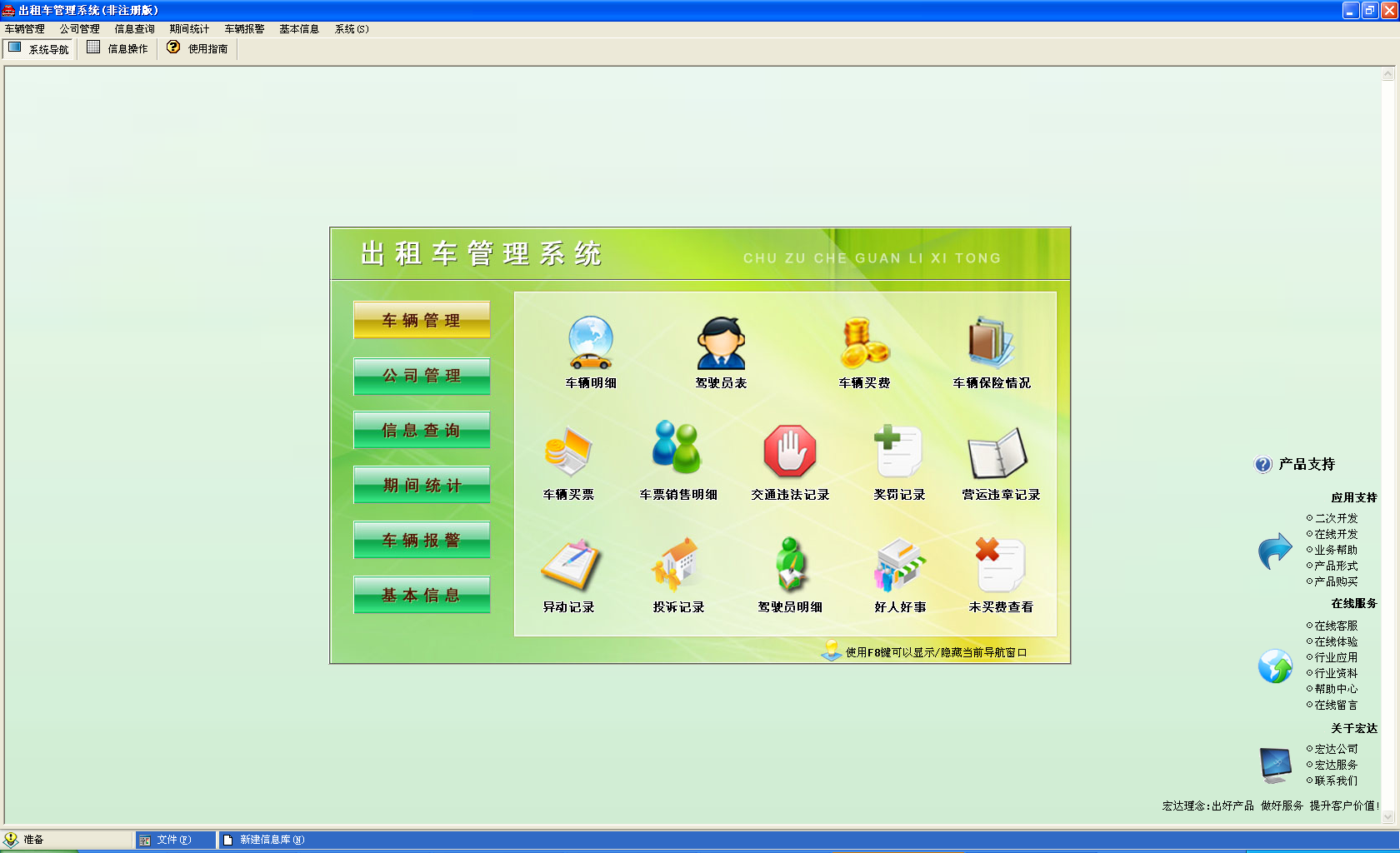Click the 使用指南 help toolbar icon
The image size is (1400, 853).
(173, 47)
